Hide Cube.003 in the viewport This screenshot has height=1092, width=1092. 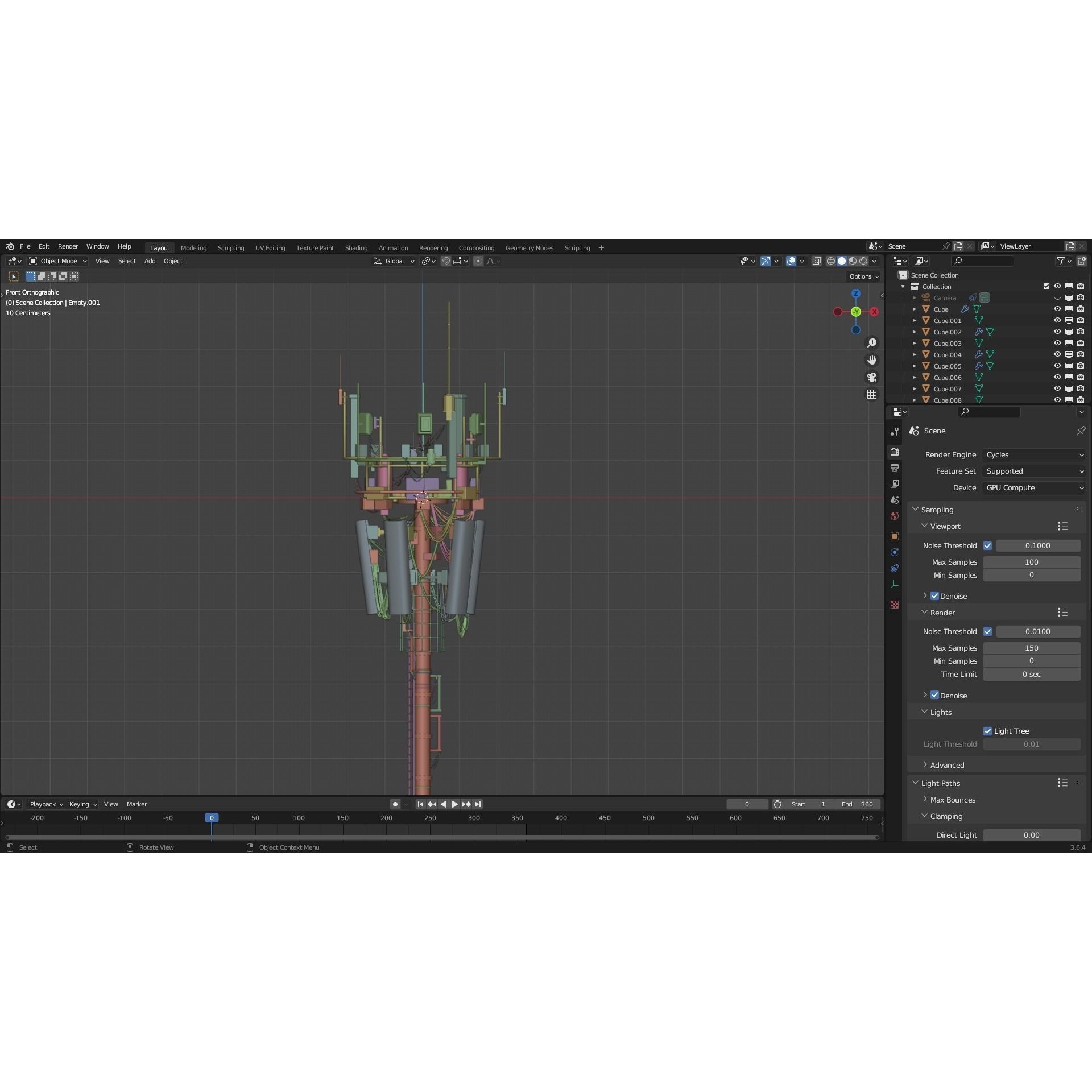[x=1058, y=343]
